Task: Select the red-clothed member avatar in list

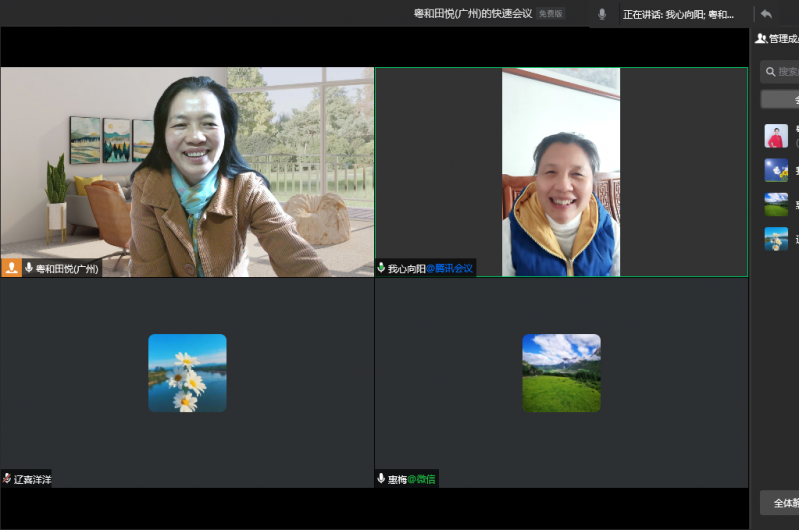Action: 776,136
